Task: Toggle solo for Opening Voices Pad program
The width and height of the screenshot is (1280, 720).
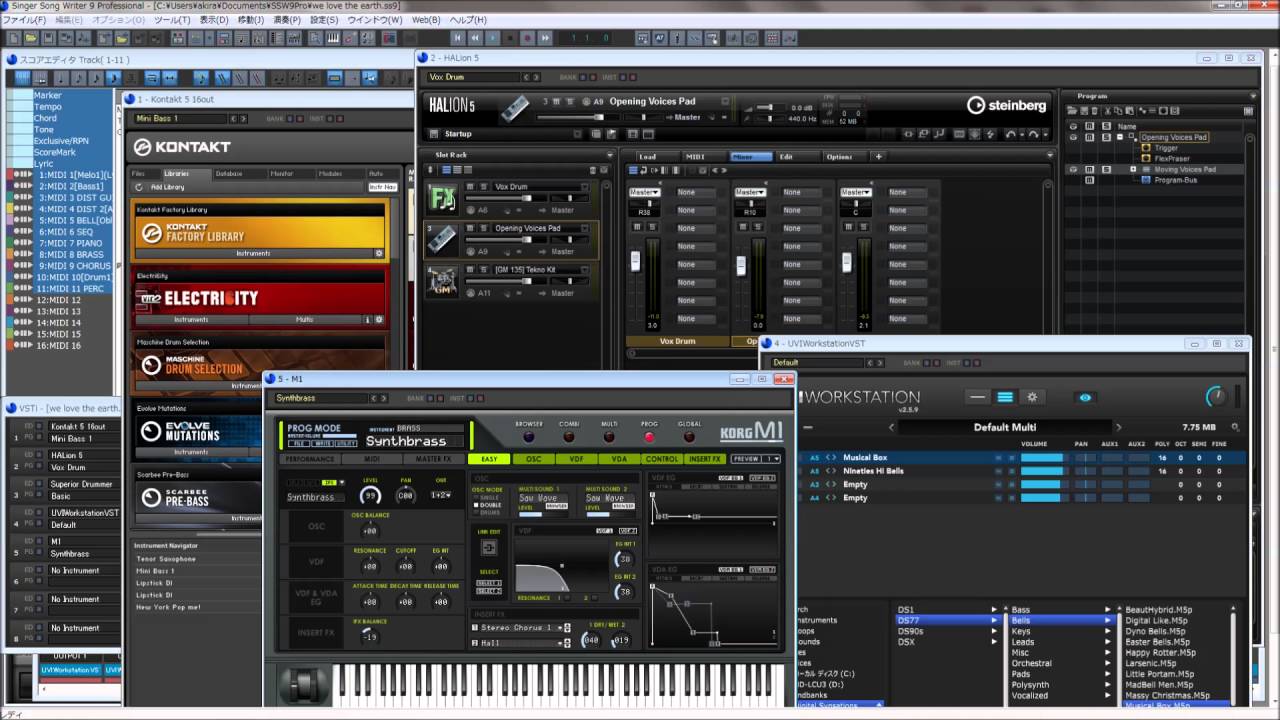Action: click(x=1105, y=137)
